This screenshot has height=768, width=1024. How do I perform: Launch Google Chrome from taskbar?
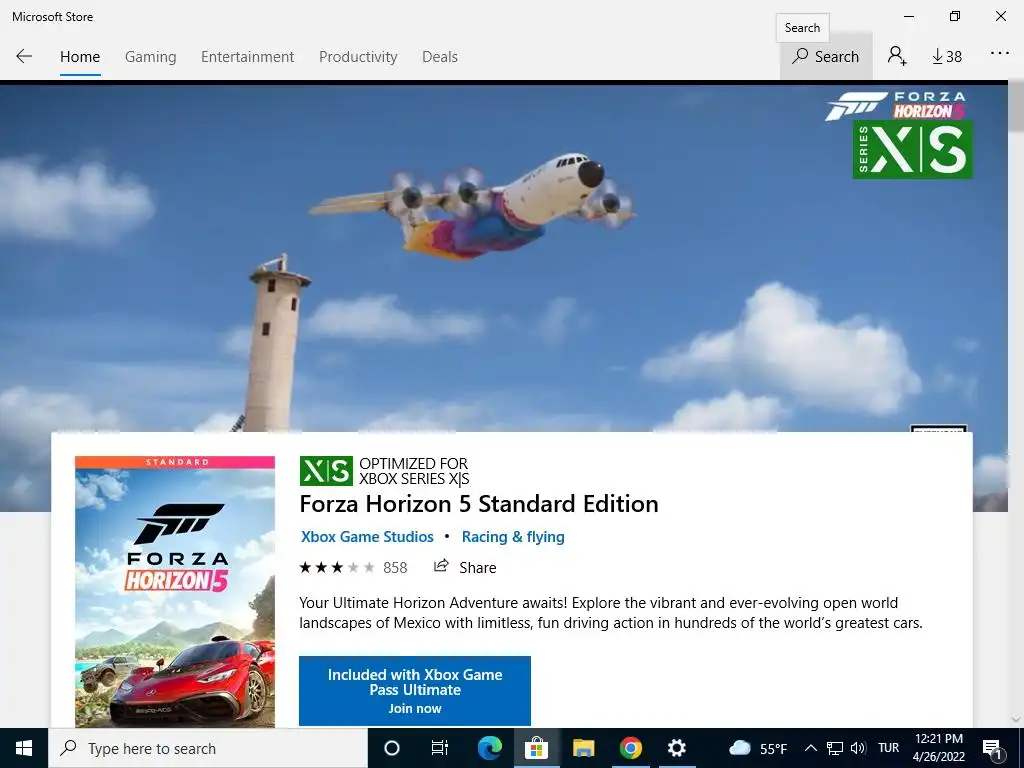coord(630,748)
